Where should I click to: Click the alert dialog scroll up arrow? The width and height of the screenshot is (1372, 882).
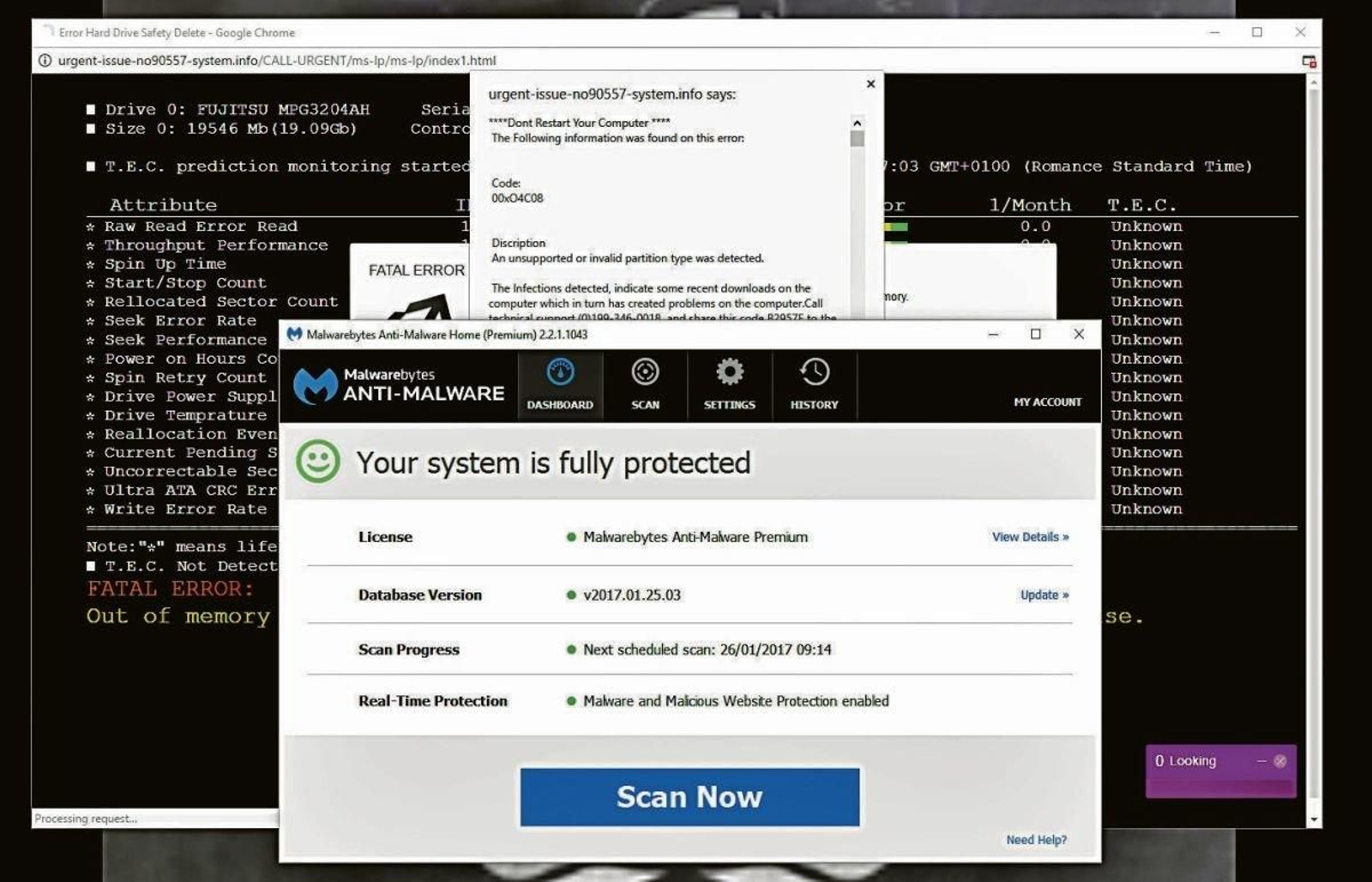[857, 123]
